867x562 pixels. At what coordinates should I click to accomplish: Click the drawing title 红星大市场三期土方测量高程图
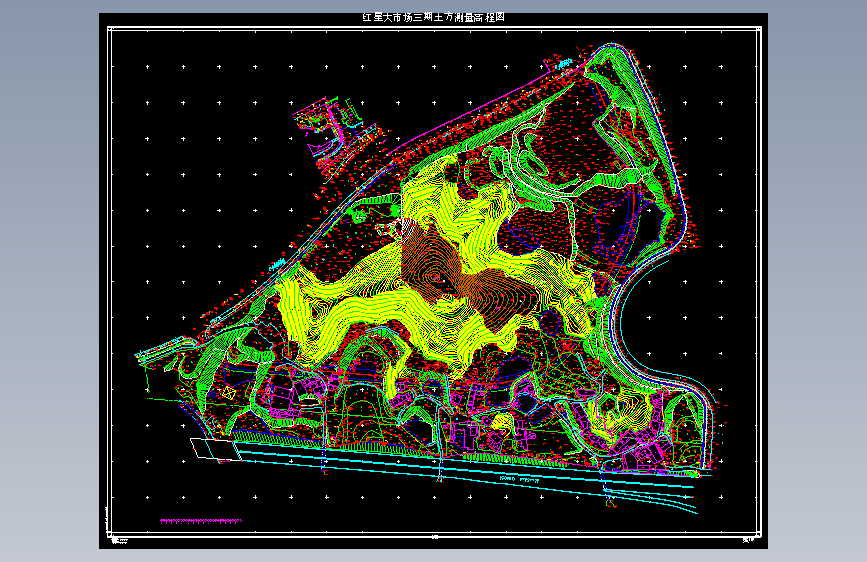pyautogui.click(x=434, y=17)
